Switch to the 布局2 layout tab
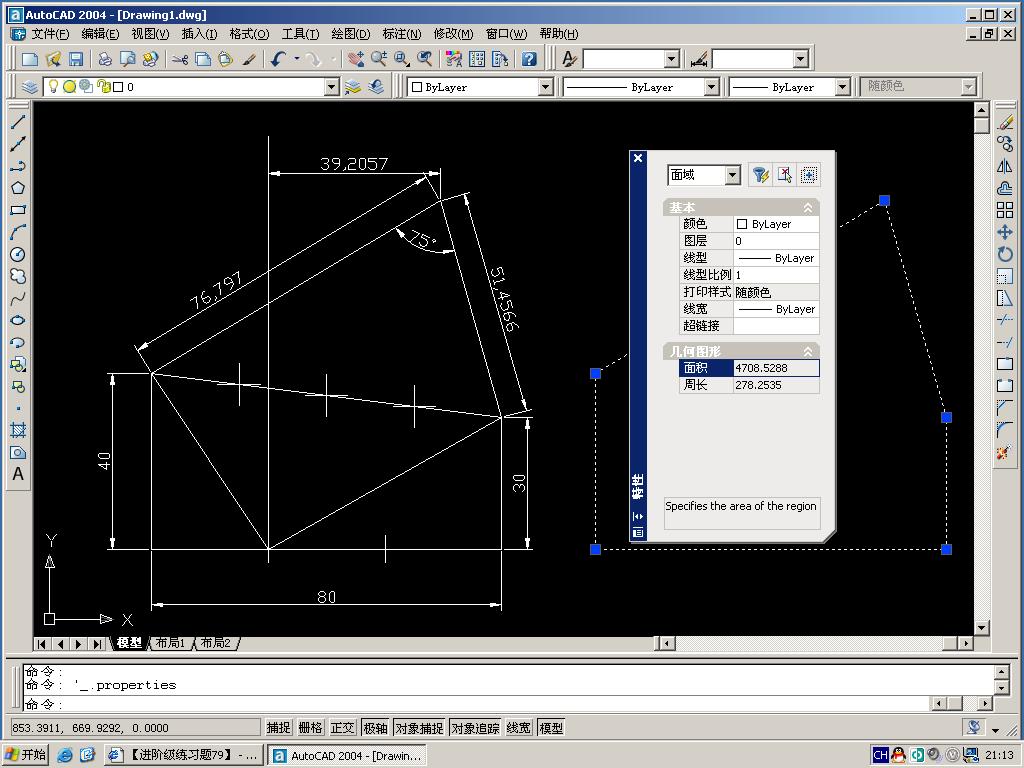The height and width of the screenshot is (768, 1024). [216, 643]
